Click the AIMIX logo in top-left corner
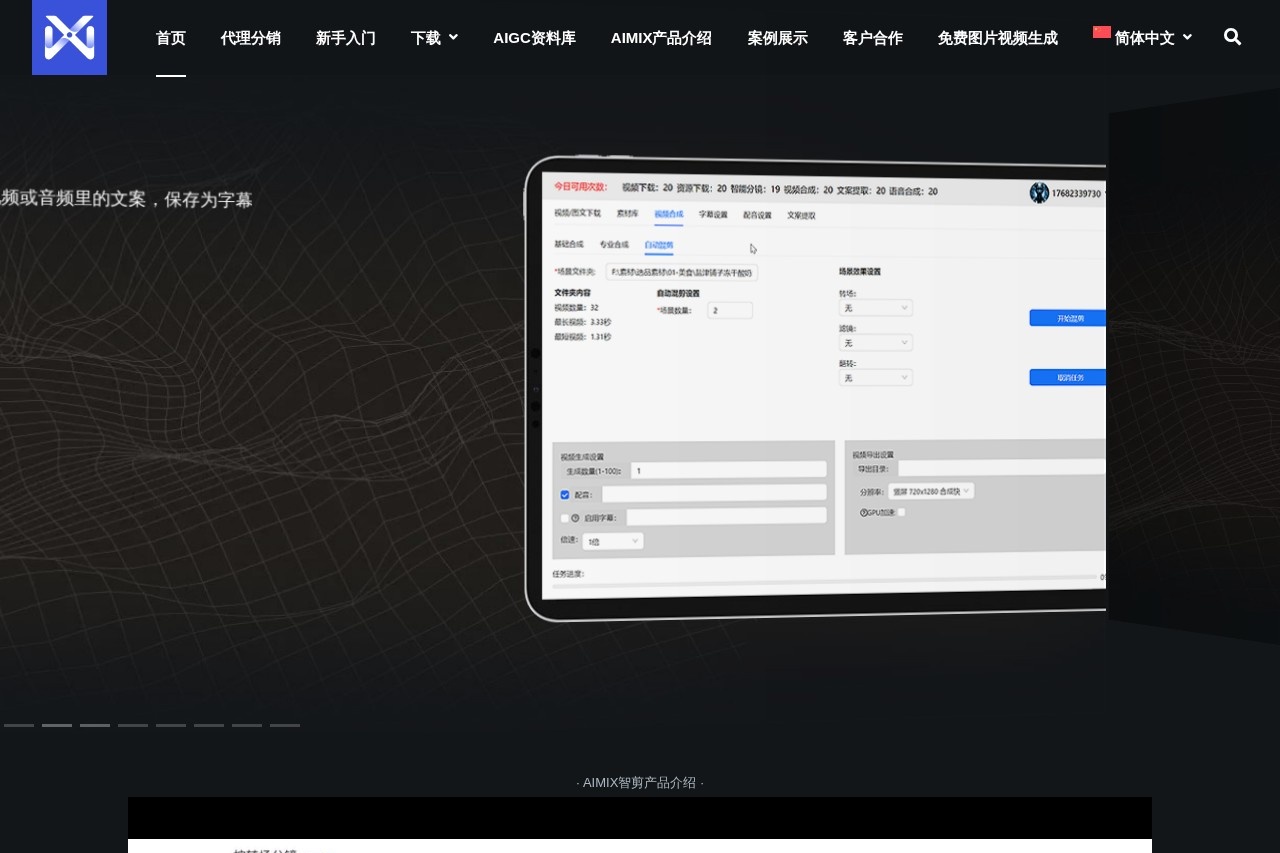Image resolution: width=1280 pixels, height=853 pixels. [x=69, y=37]
